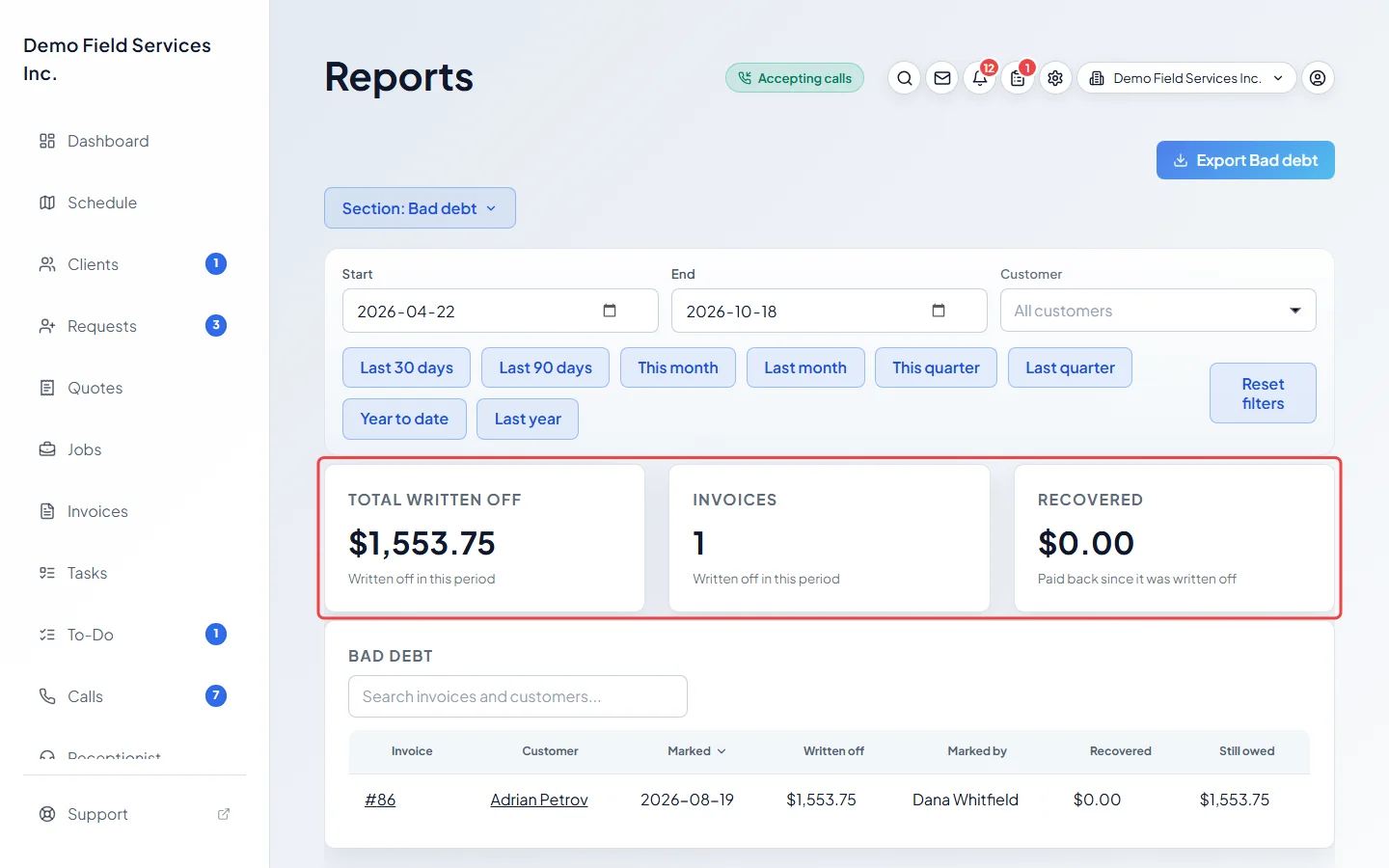
Task: Toggle the Accepting calls status pill
Action: tap(795, 78)
